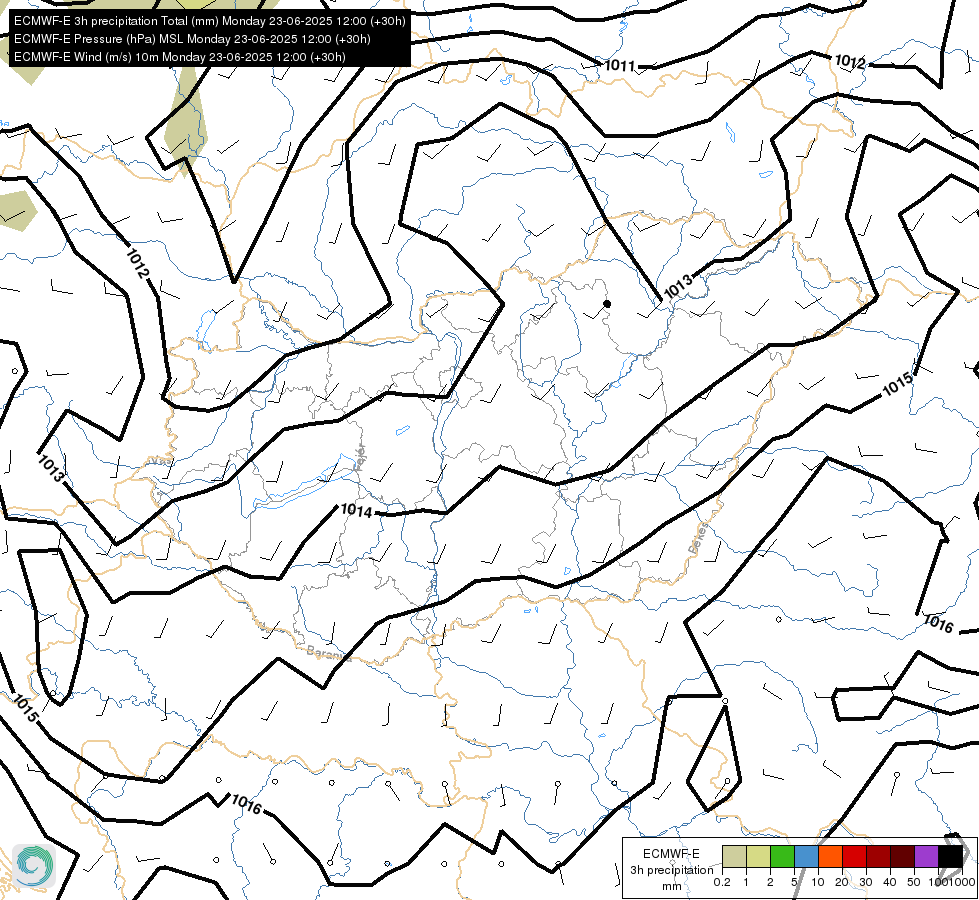Click the 1014 isobar label
The height and width of the screenshot is (900, 979).
pyautogui.click(x=357, y=510)
